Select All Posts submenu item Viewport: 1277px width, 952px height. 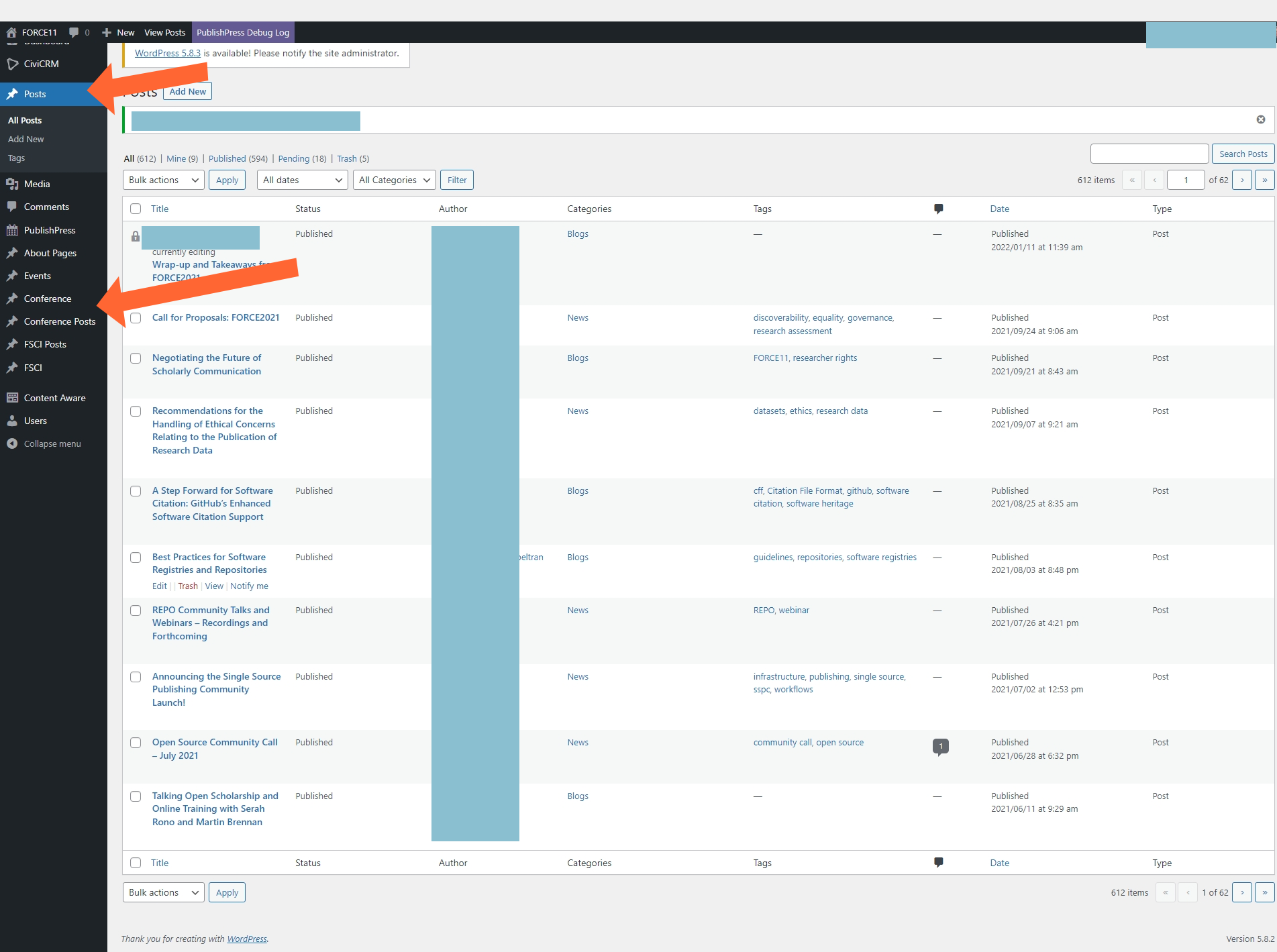[x=25, y=120]
